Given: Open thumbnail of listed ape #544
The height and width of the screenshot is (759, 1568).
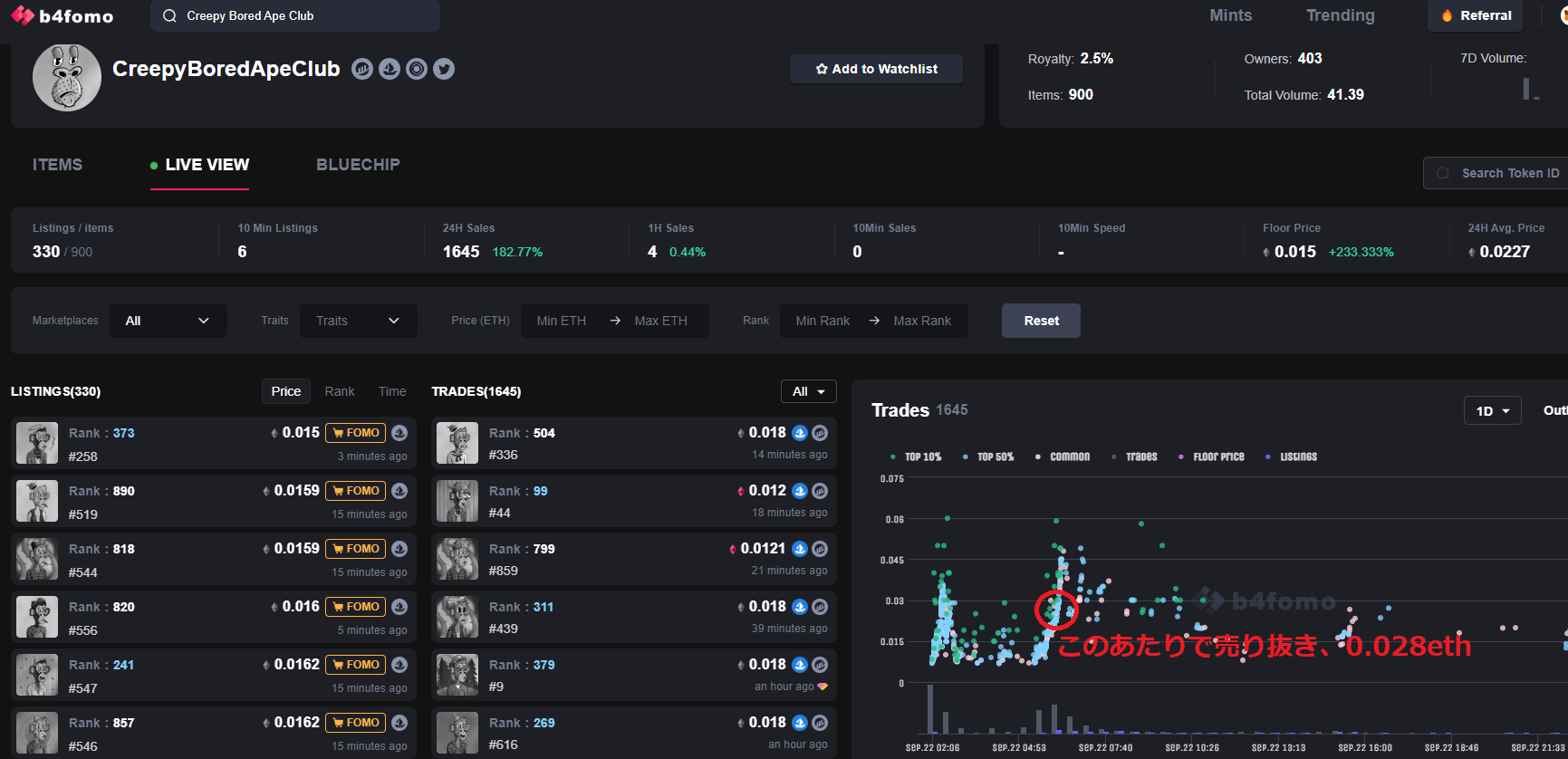Looking at the screenshot, I should [x=37, y=559].
